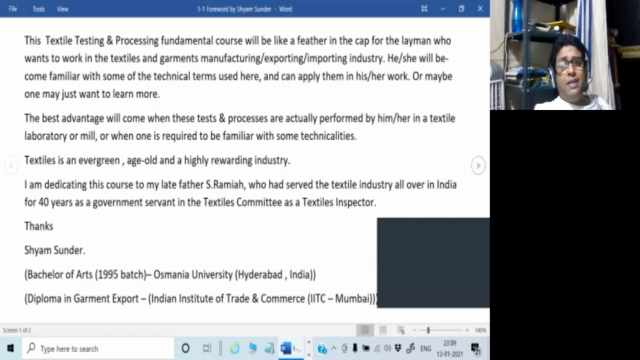Open the clock showing 13-01-2021

click(x=449, y=349)
